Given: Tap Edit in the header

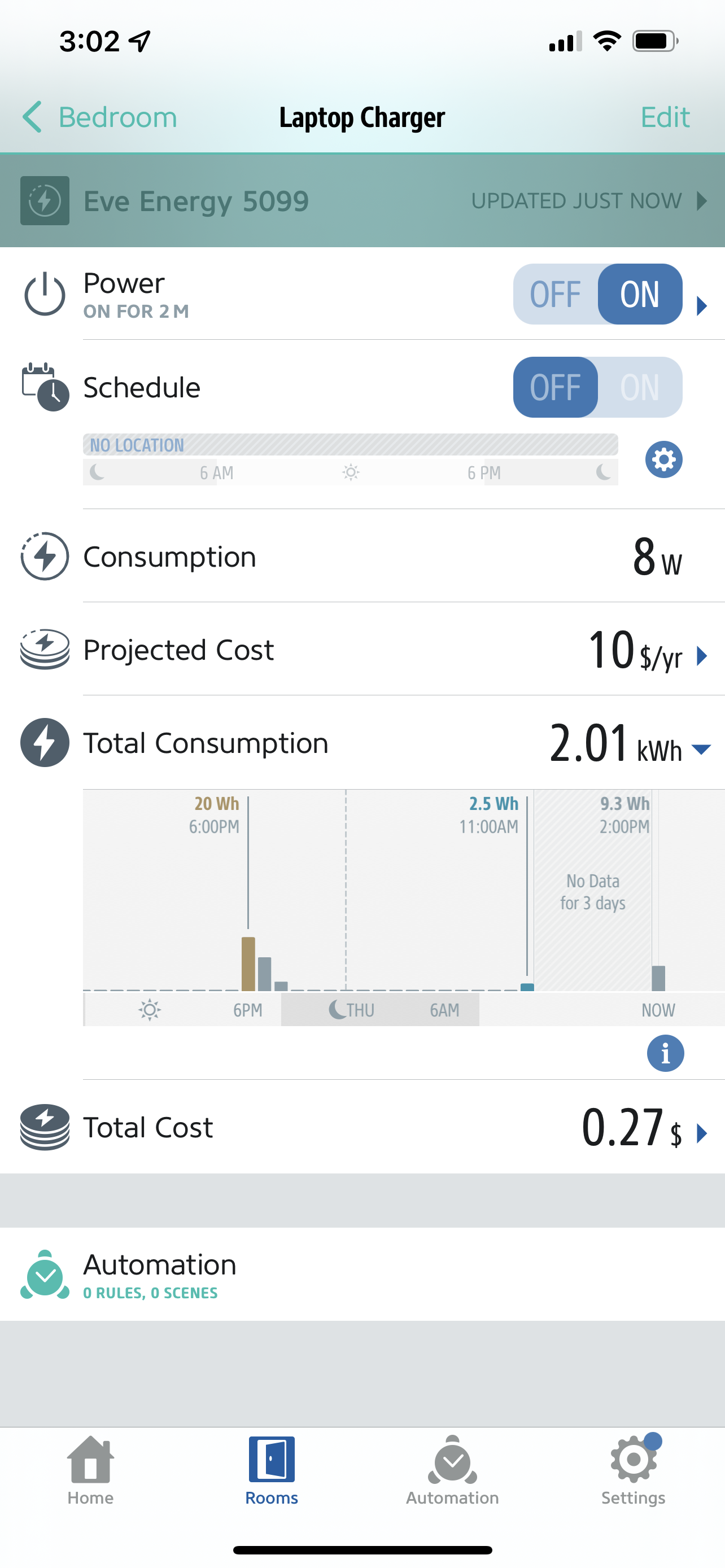Looking at the screenshot, I should 665,117.
